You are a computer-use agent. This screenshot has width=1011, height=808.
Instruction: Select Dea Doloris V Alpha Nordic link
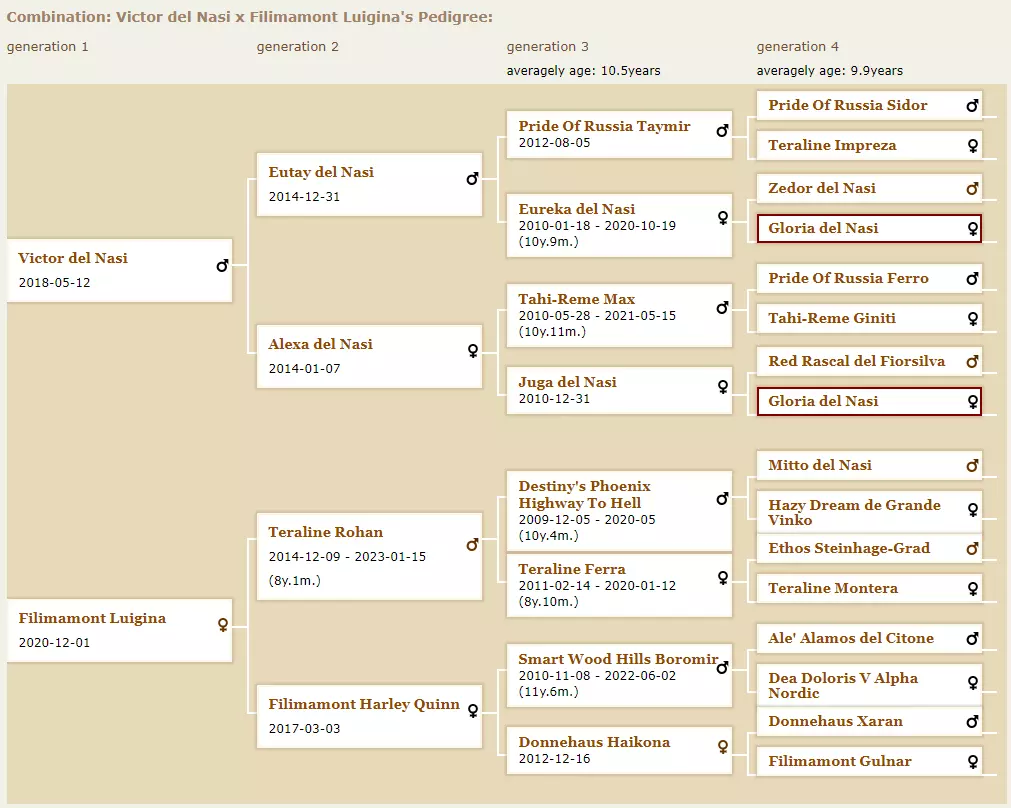click(x=843, y=685)
